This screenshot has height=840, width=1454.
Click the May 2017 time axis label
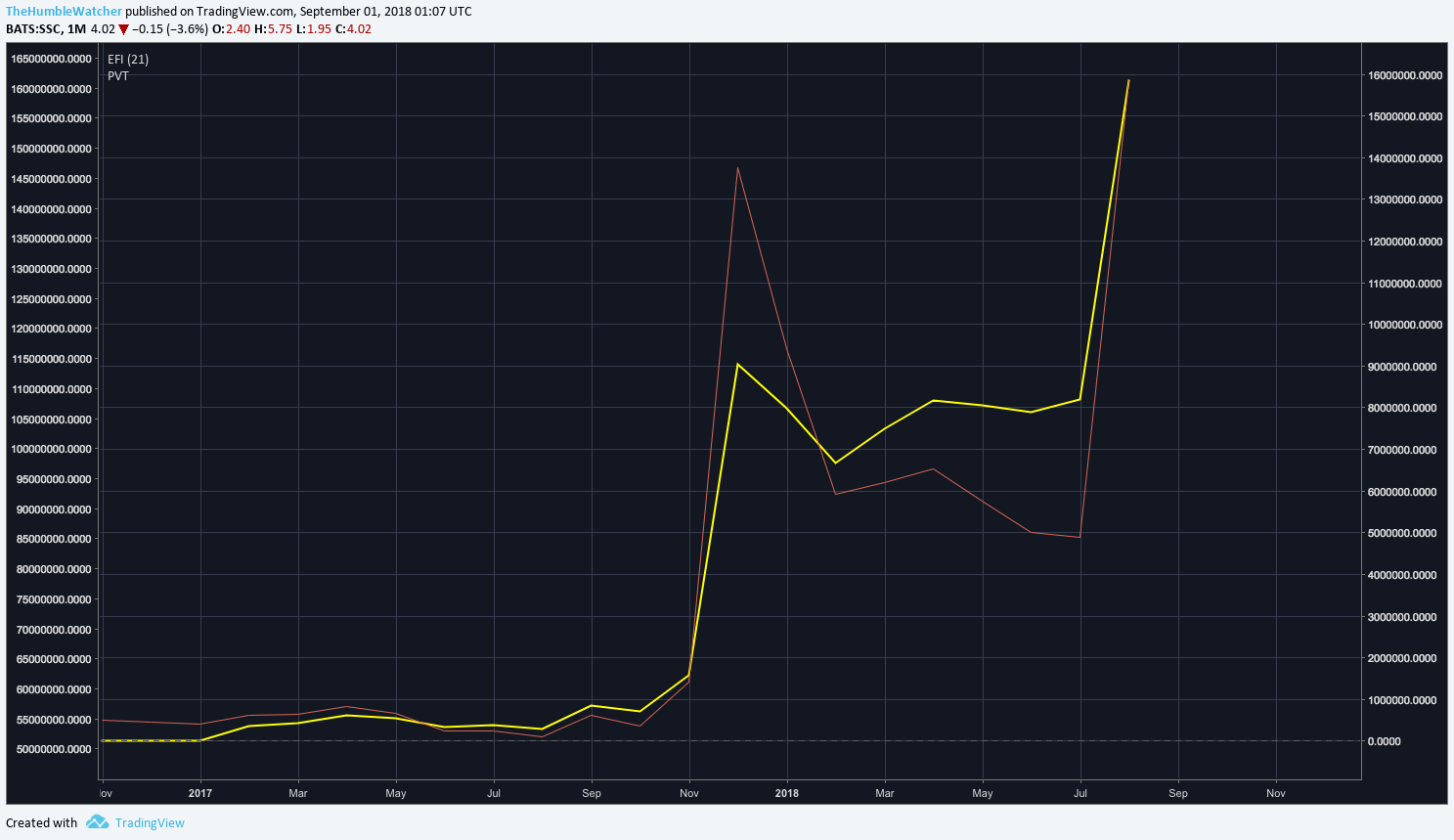click(396, 793)
